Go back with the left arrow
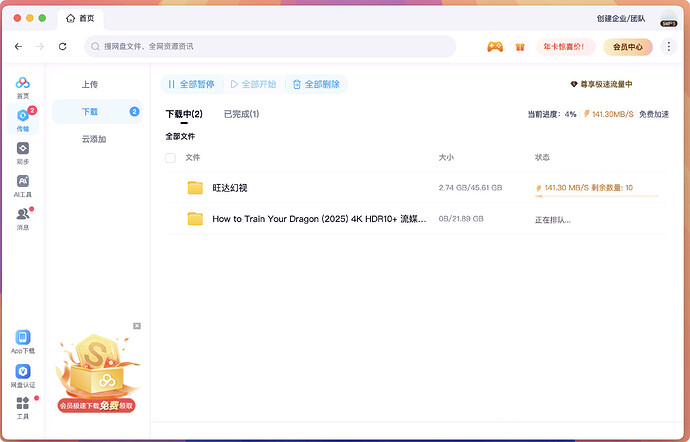Image resolution: width=690 pixels, height=442 pixels. click(x=18, y=46)
